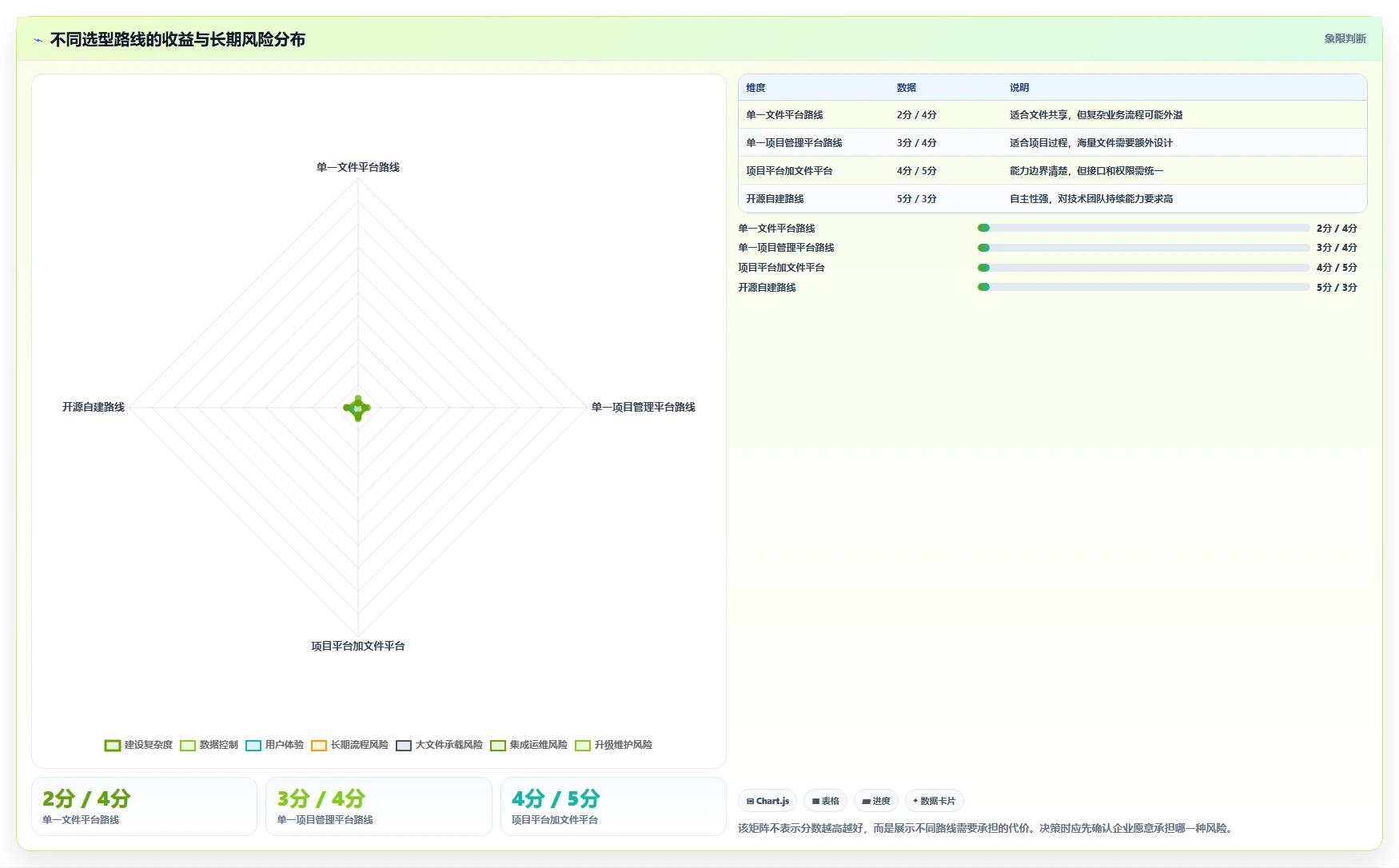Image resolution: width=1399 pixels, height=868 pixels.
Task: Select the 单一文件平台路线 cell in the table
Action: (x=784, y=115)
